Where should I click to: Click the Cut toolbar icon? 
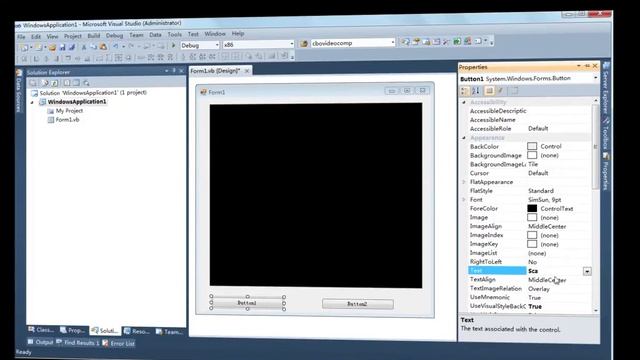(x=84, y=47)
